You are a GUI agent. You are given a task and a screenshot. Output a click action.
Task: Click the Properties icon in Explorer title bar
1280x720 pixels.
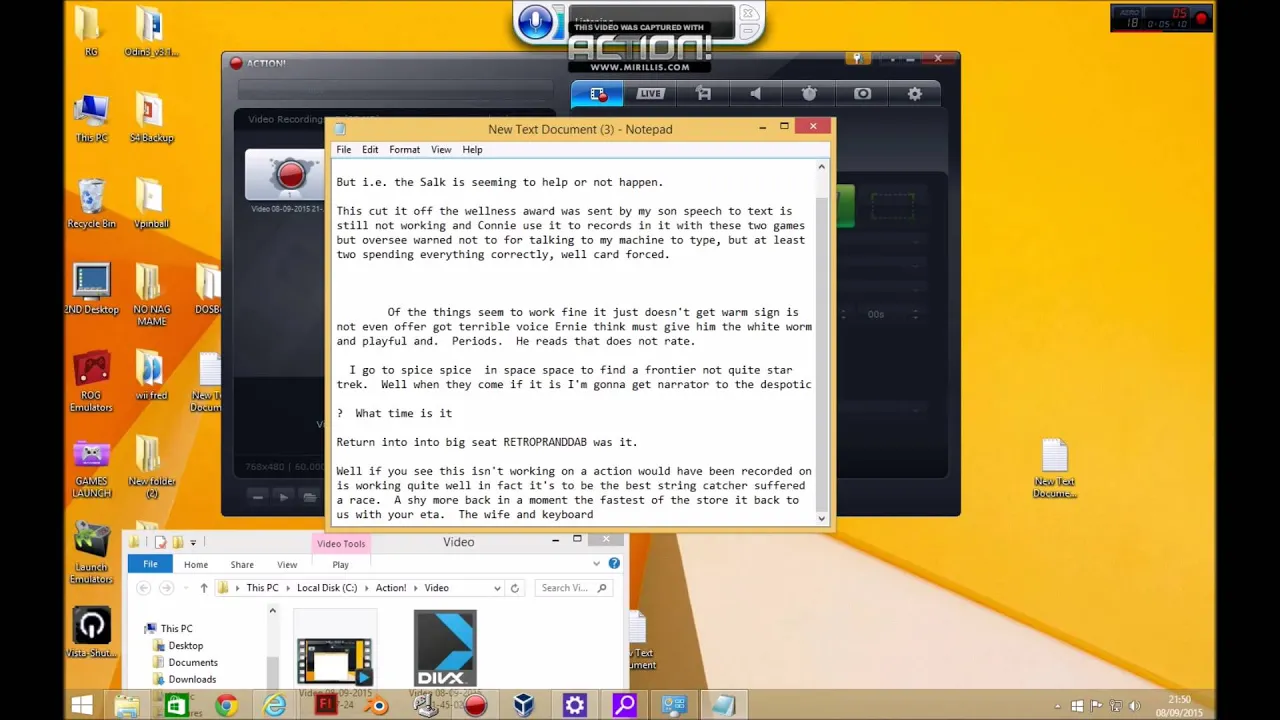pos(160,542)
